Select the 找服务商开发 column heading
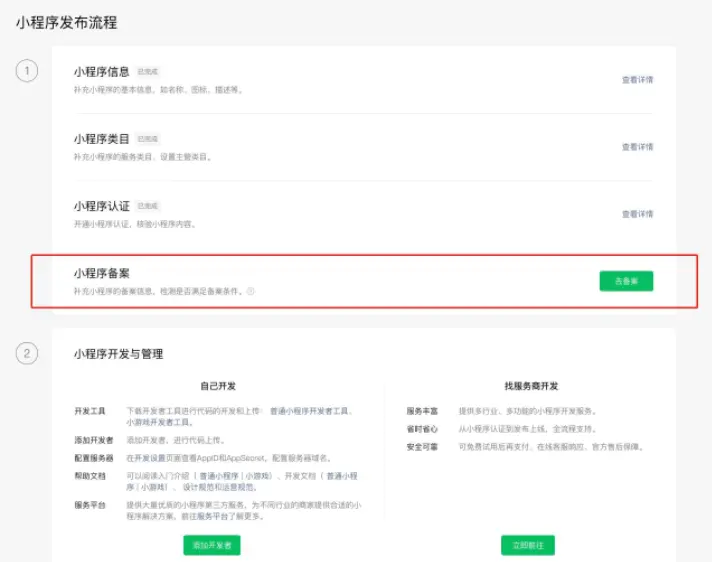This screenshot has height=562, width=712. [x=531, y=386]
